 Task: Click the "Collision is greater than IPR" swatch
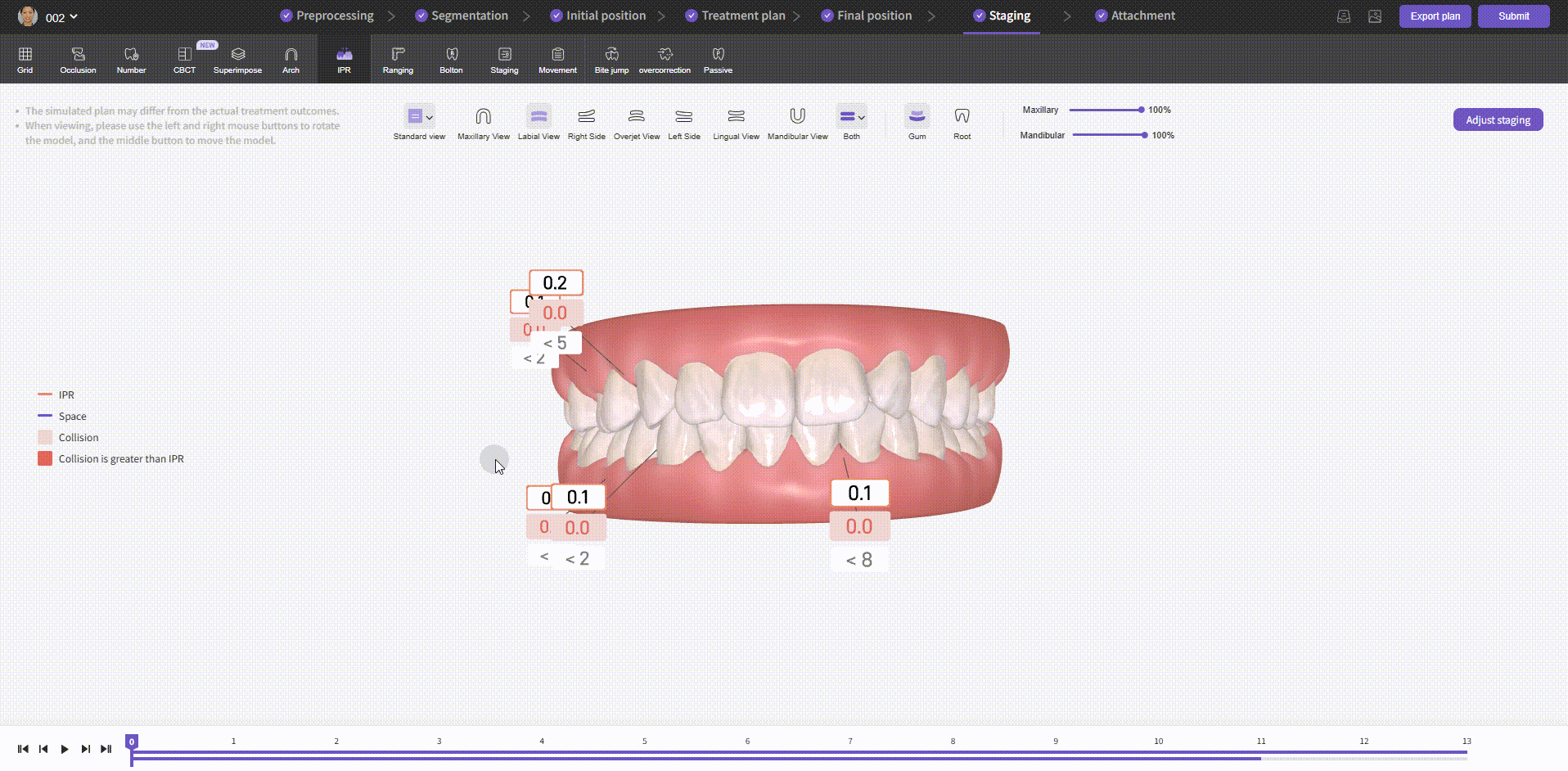45,459
